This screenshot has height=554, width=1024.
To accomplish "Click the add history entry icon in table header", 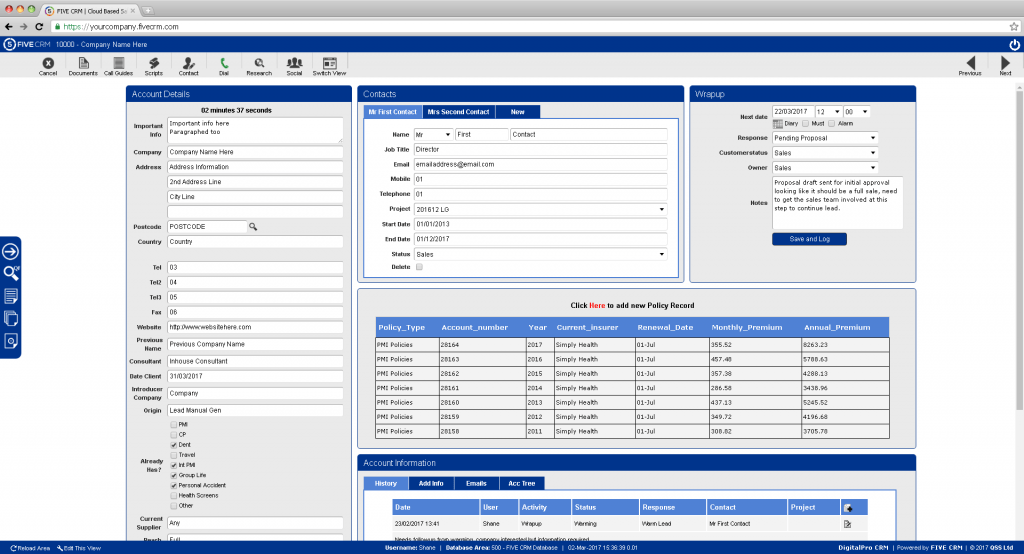I will [x=848, y=508].
